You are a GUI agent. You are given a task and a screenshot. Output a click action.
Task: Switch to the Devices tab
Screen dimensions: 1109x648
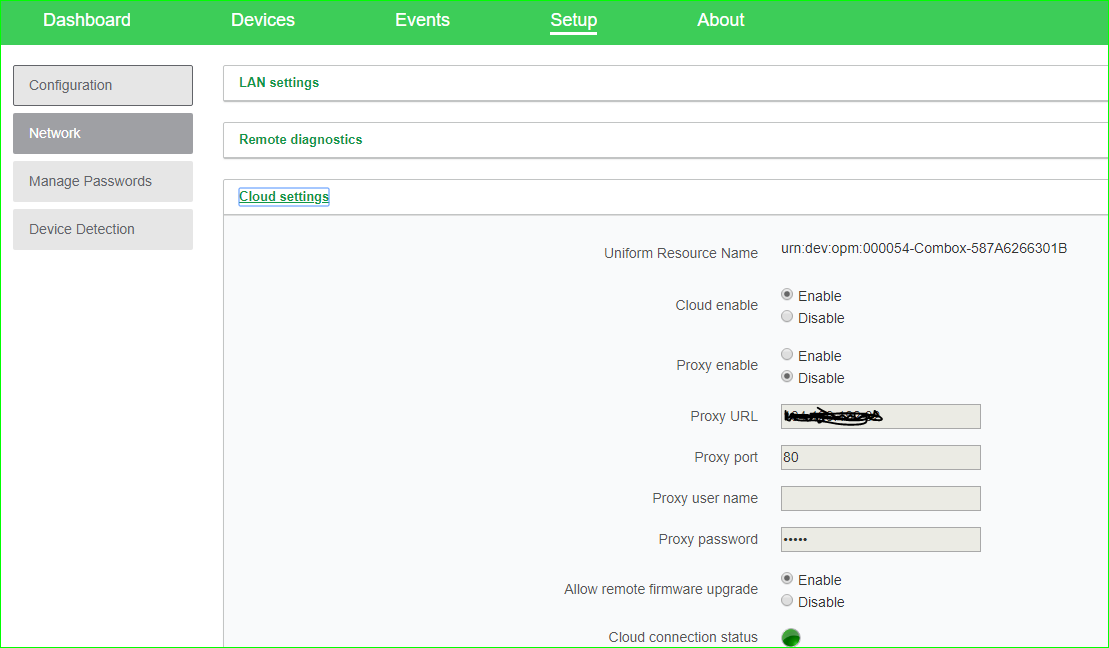pyautogui.click(x=262, y=20)
